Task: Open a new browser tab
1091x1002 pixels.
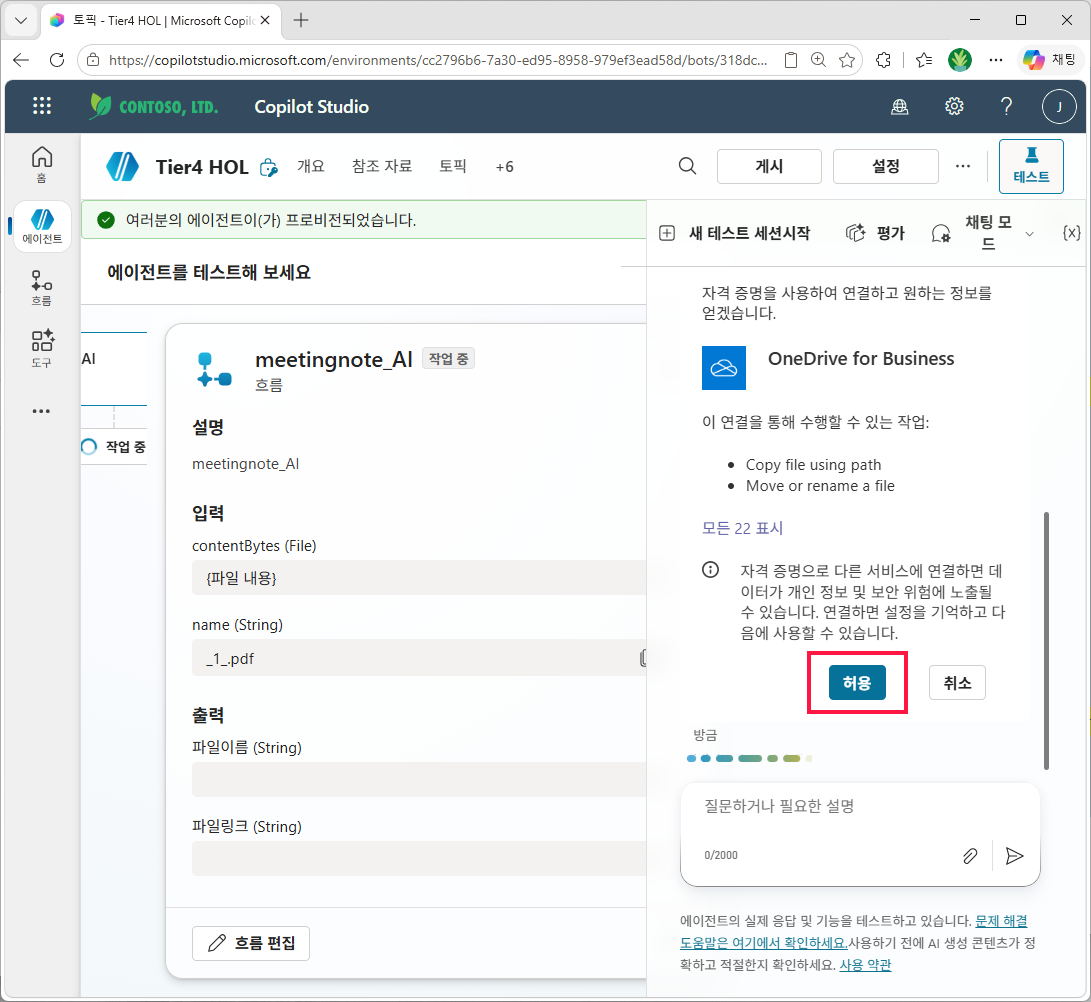Action: click(301, 20)
